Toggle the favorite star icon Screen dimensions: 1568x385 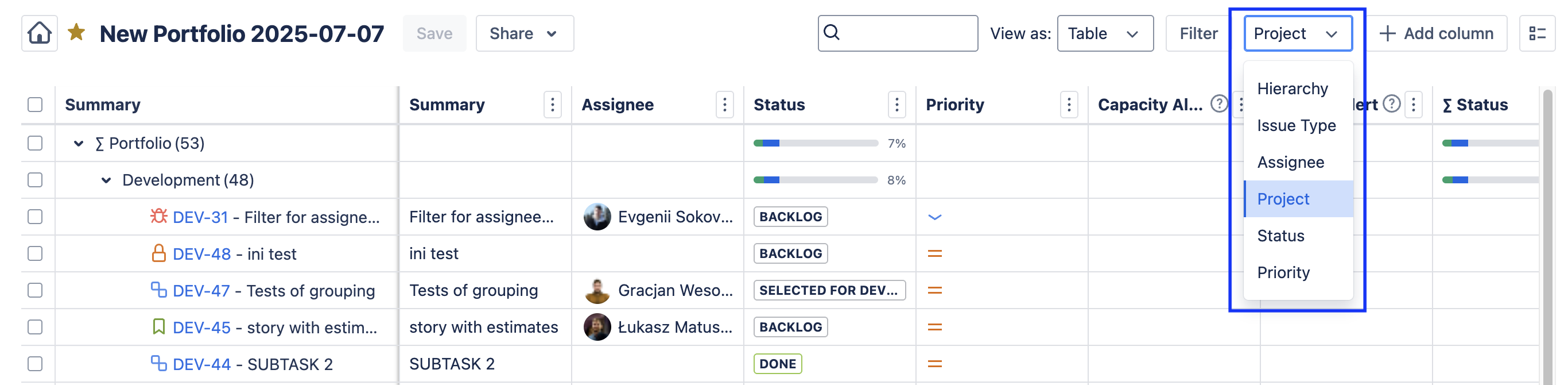tap(76, 32)
